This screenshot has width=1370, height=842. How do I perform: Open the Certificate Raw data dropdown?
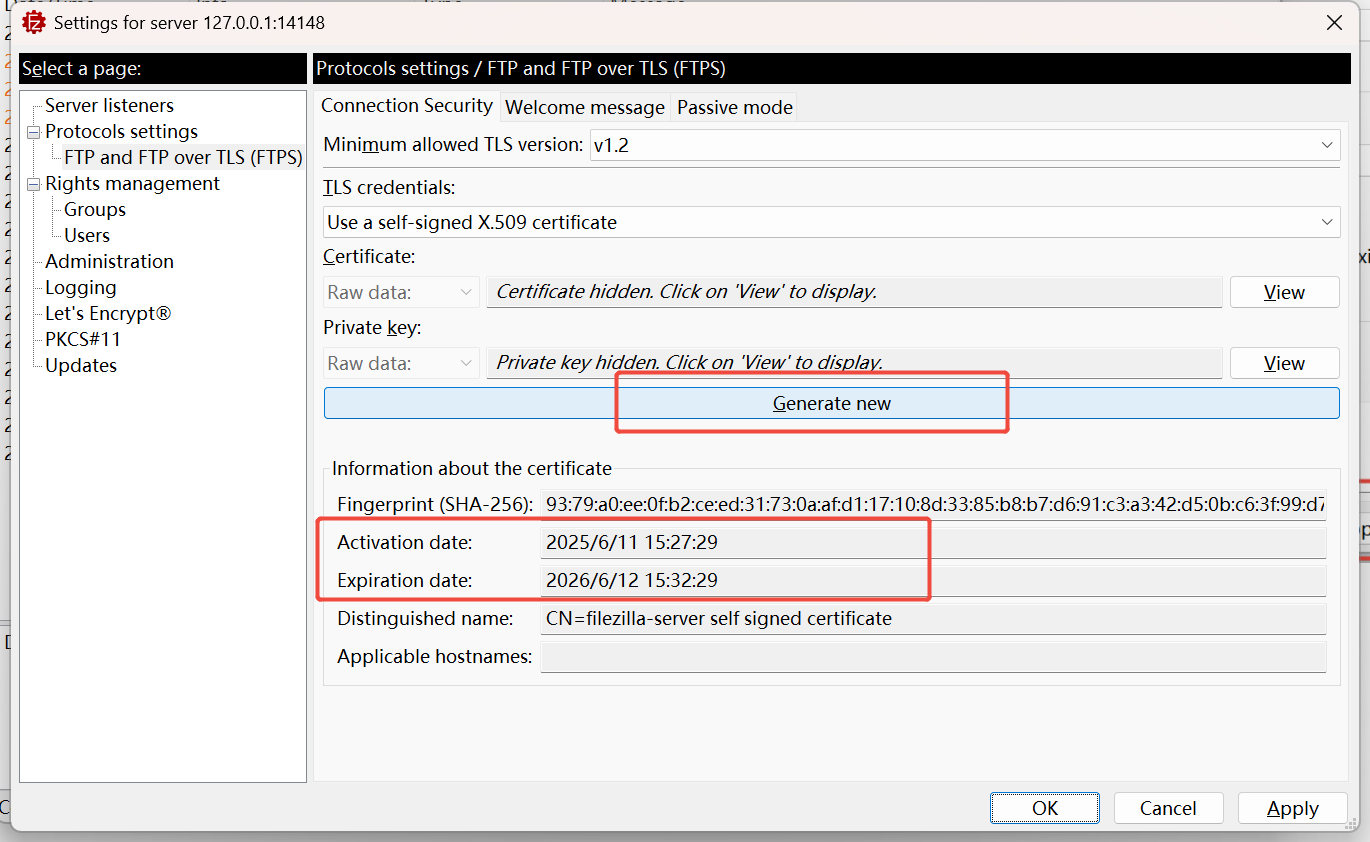click(401, 292)
